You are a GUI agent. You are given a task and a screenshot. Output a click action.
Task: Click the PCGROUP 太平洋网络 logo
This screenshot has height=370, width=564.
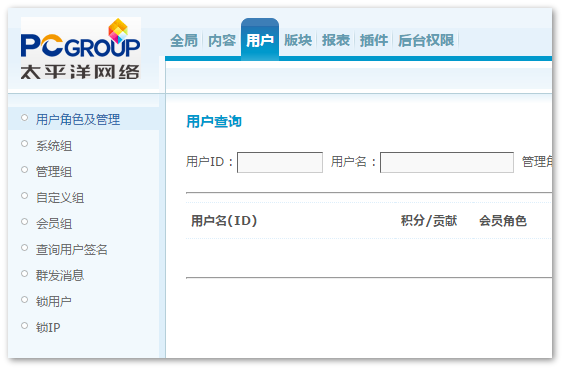[81, 49]
